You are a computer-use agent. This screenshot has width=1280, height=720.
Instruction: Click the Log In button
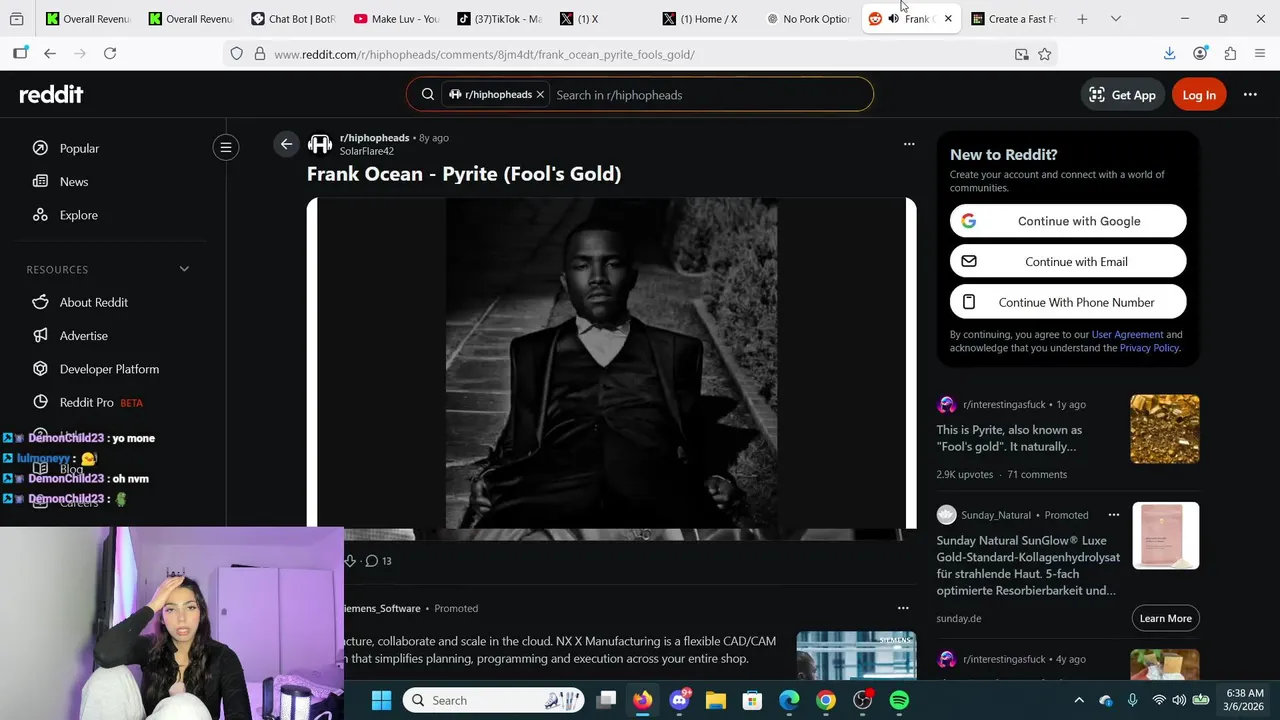(1199, 94)
